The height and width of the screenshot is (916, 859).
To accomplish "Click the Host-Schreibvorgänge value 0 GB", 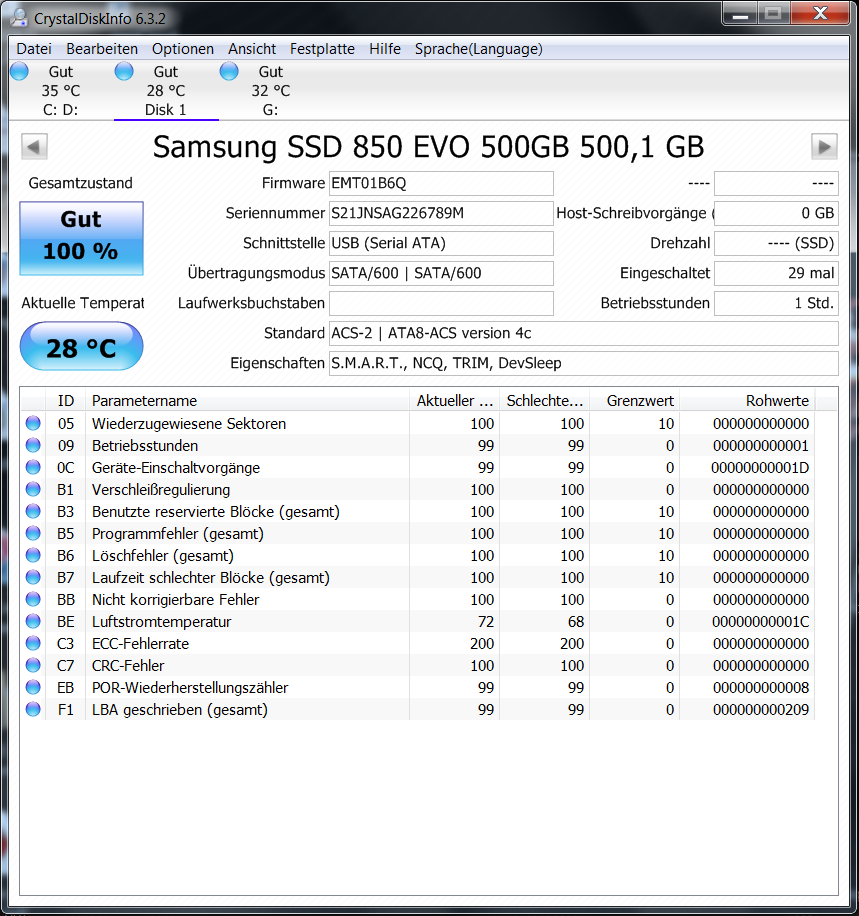I will [777, 213].
